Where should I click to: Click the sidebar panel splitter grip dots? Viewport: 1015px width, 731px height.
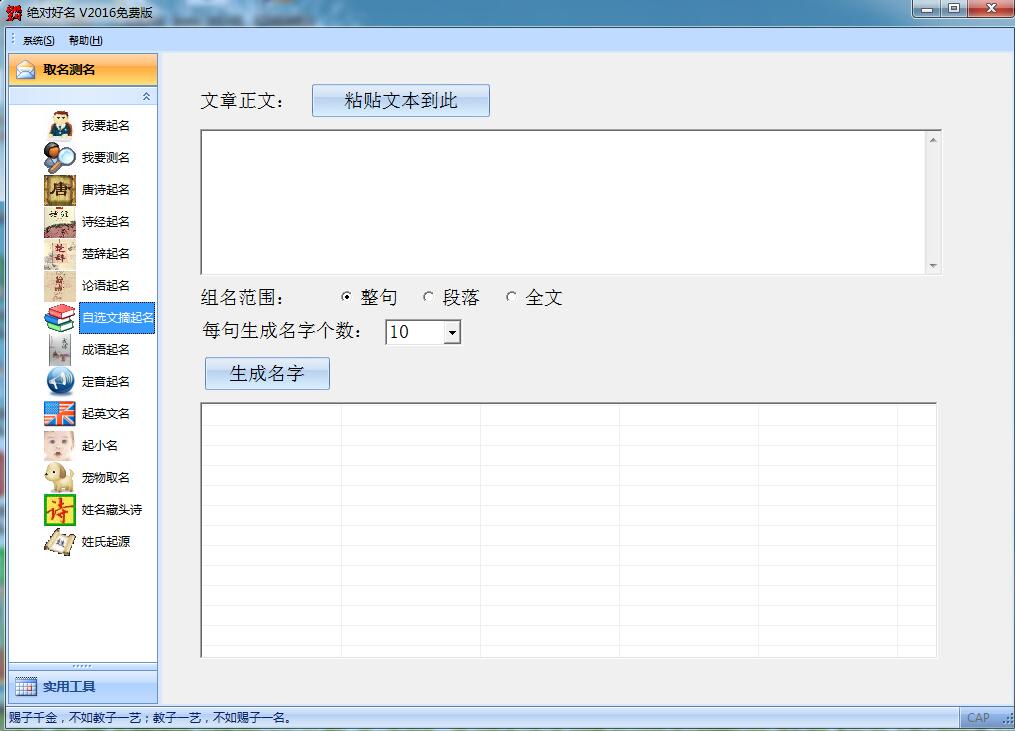[82, 666]
